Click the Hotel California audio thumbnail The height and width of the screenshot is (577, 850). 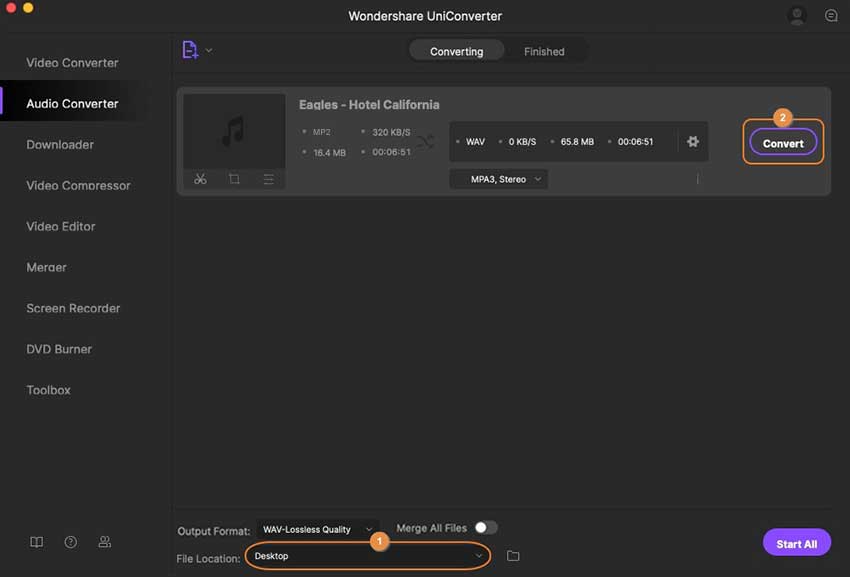click(x=234, y=131)
